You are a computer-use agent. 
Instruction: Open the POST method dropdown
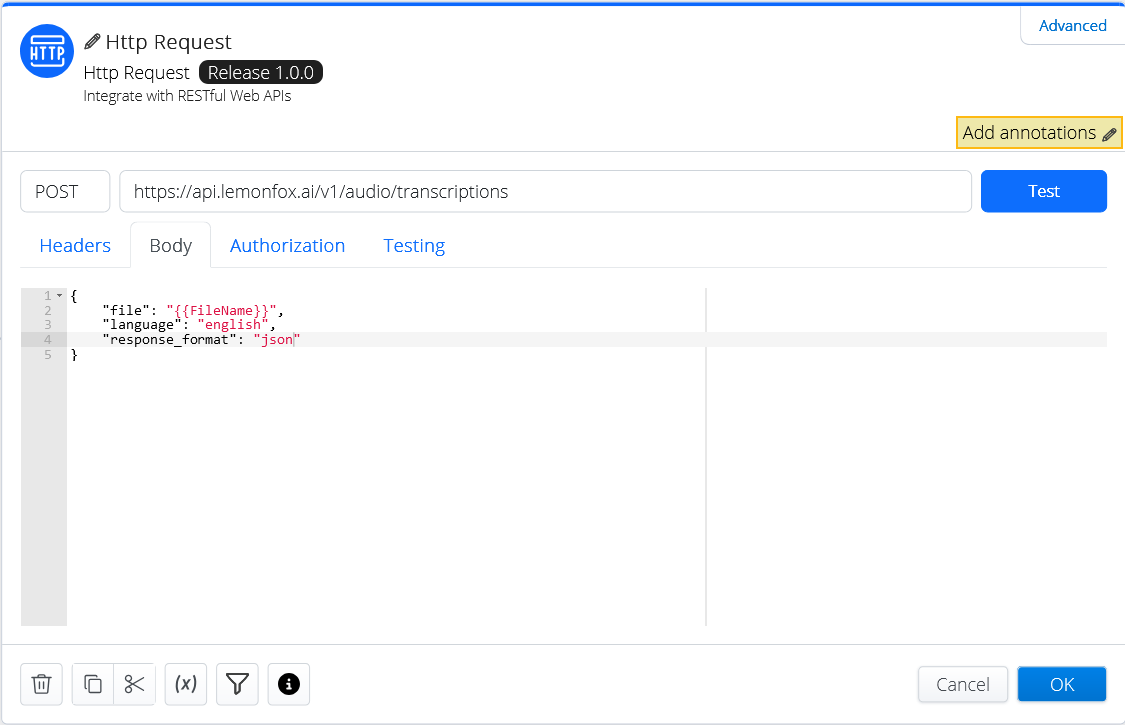(65, 191)
